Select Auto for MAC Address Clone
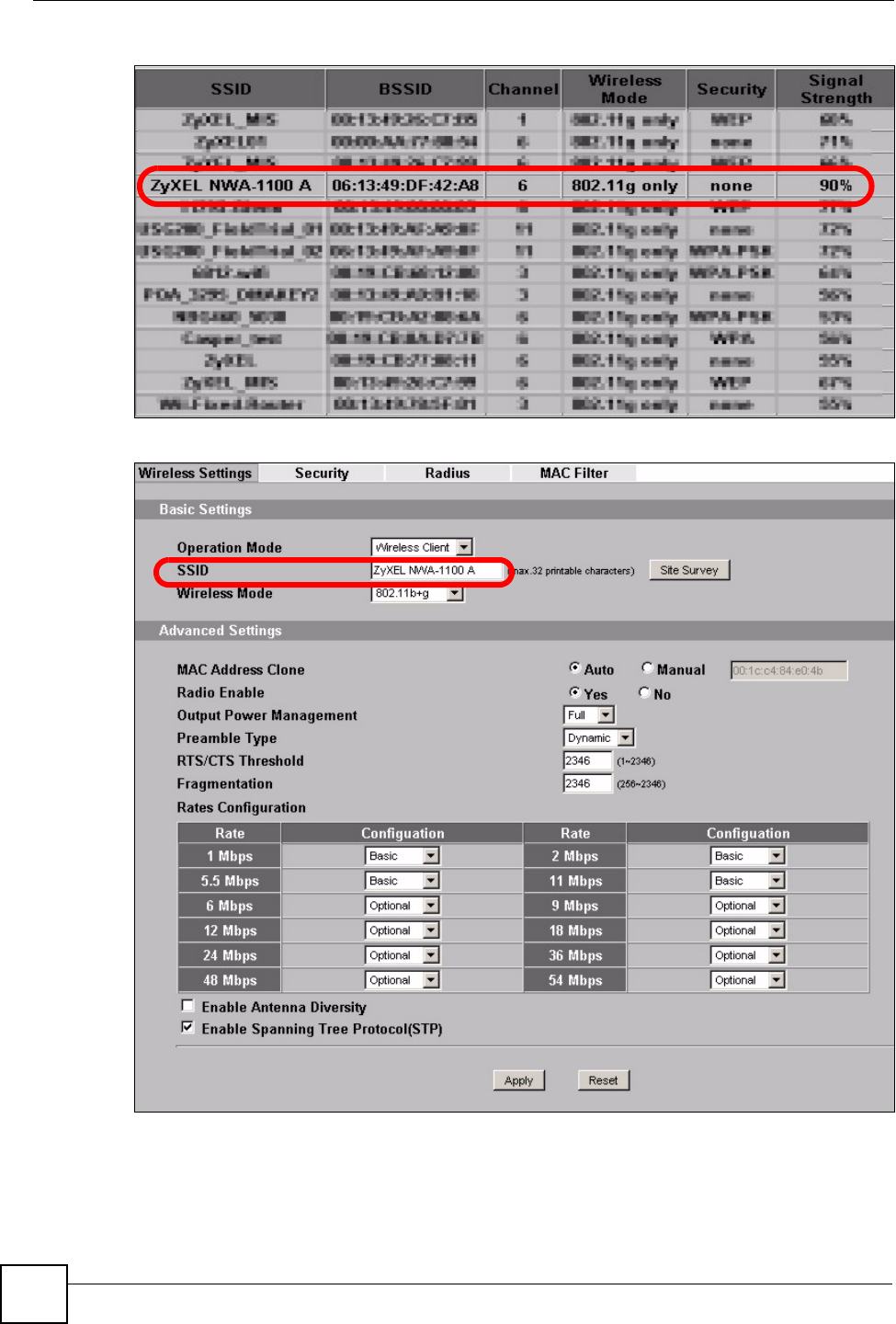896x1324 pixels. point(574,668)
